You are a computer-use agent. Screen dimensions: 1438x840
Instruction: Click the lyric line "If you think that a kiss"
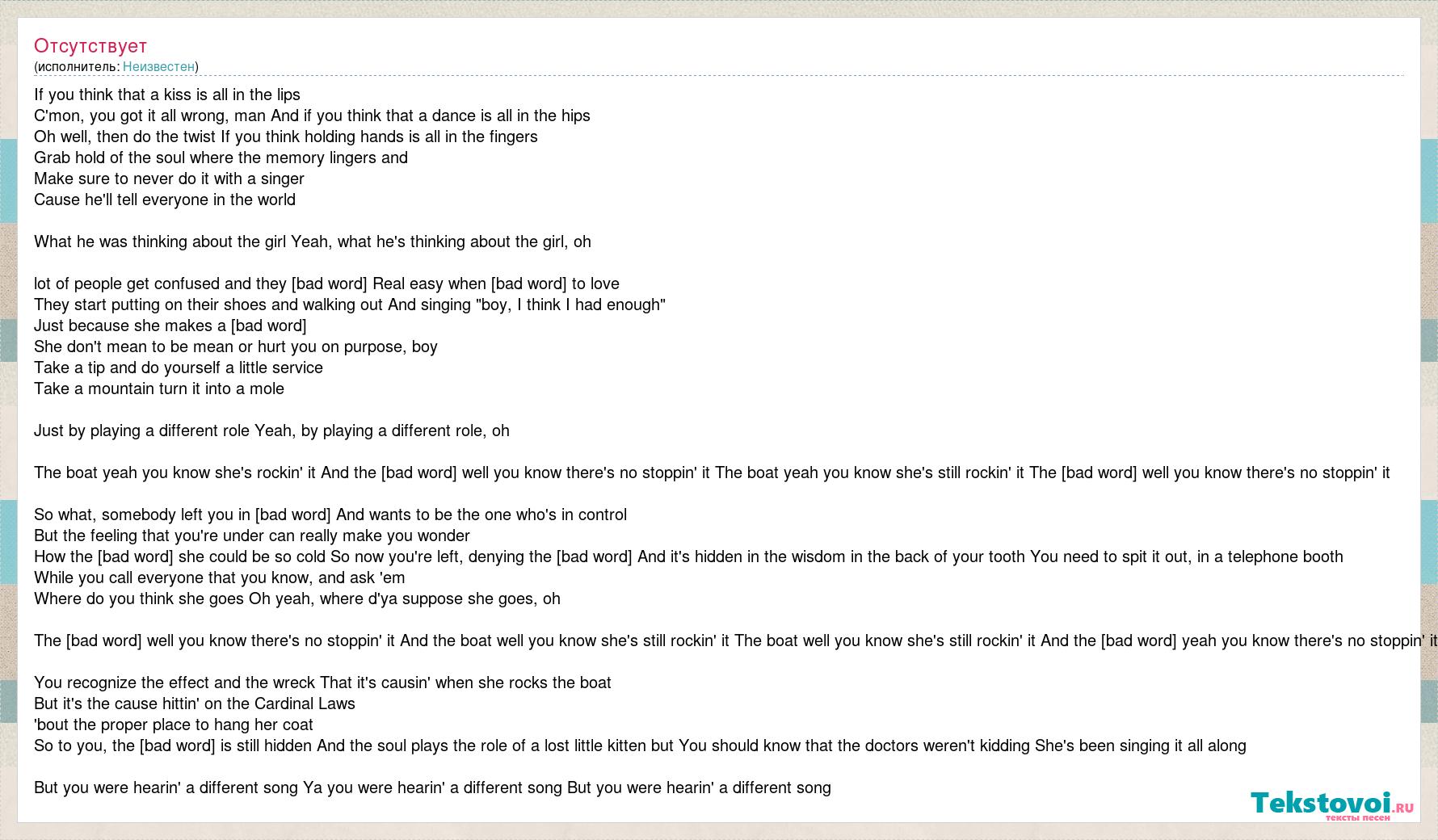(x=167, y=94)
